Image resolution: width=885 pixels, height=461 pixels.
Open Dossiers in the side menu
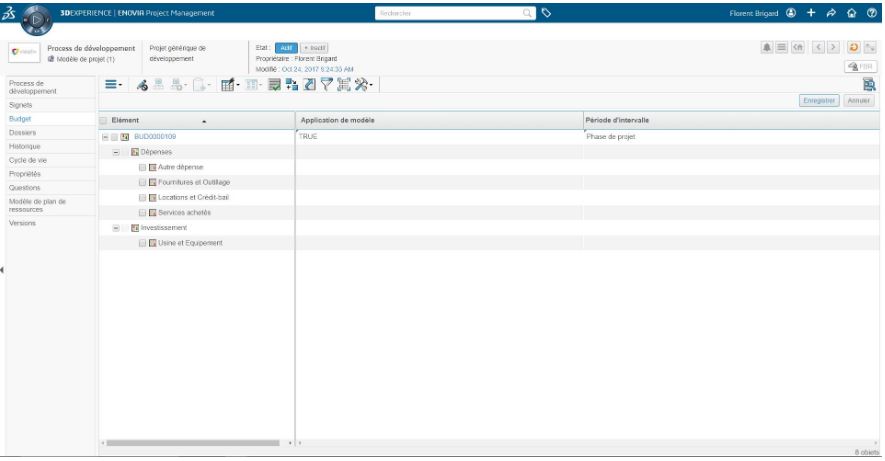[x=22, y=133]
